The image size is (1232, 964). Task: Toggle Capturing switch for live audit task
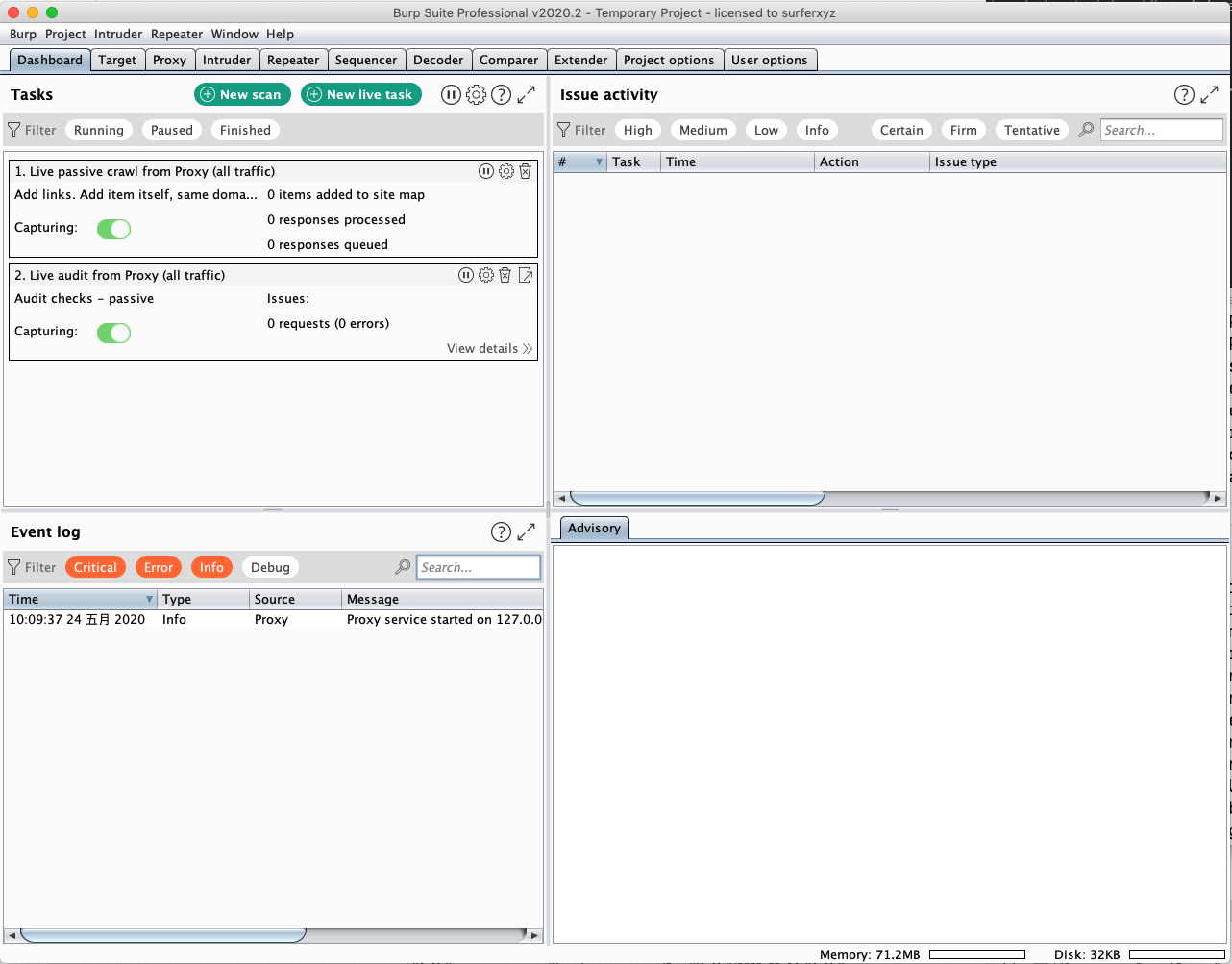tap(113, 333)
